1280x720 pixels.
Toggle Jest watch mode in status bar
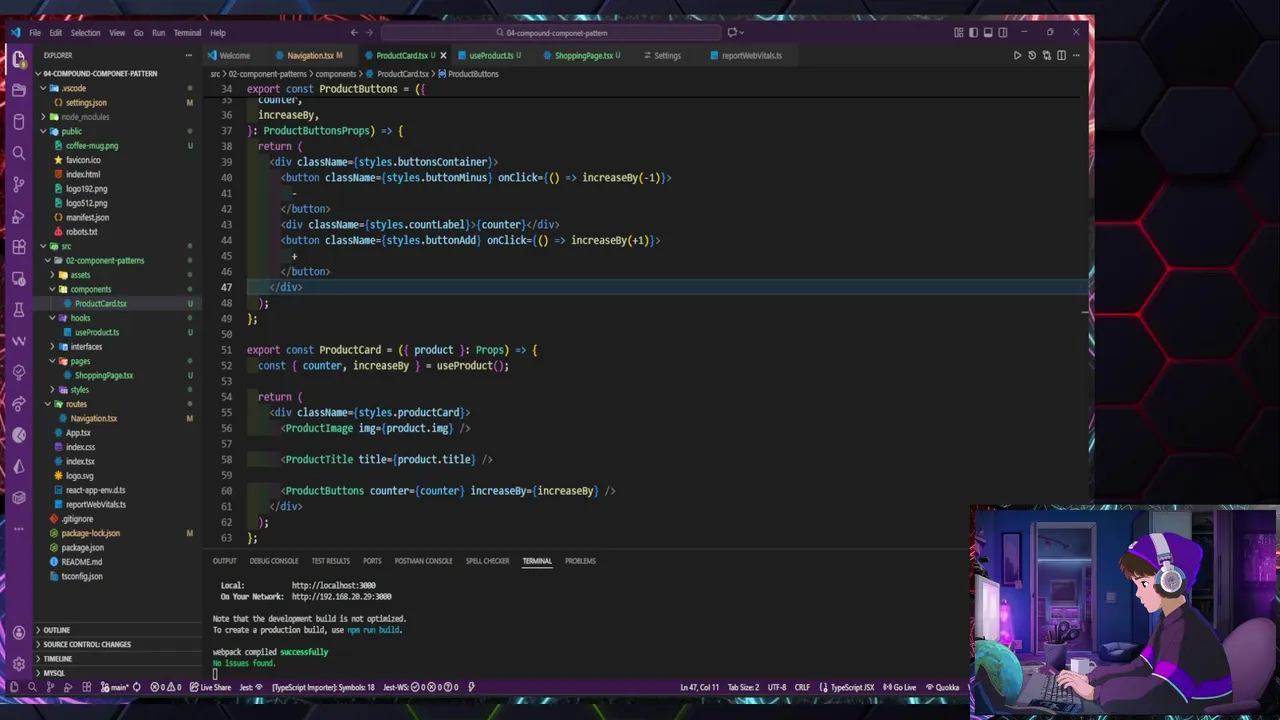pyautogui.click(x=251, y=687)
